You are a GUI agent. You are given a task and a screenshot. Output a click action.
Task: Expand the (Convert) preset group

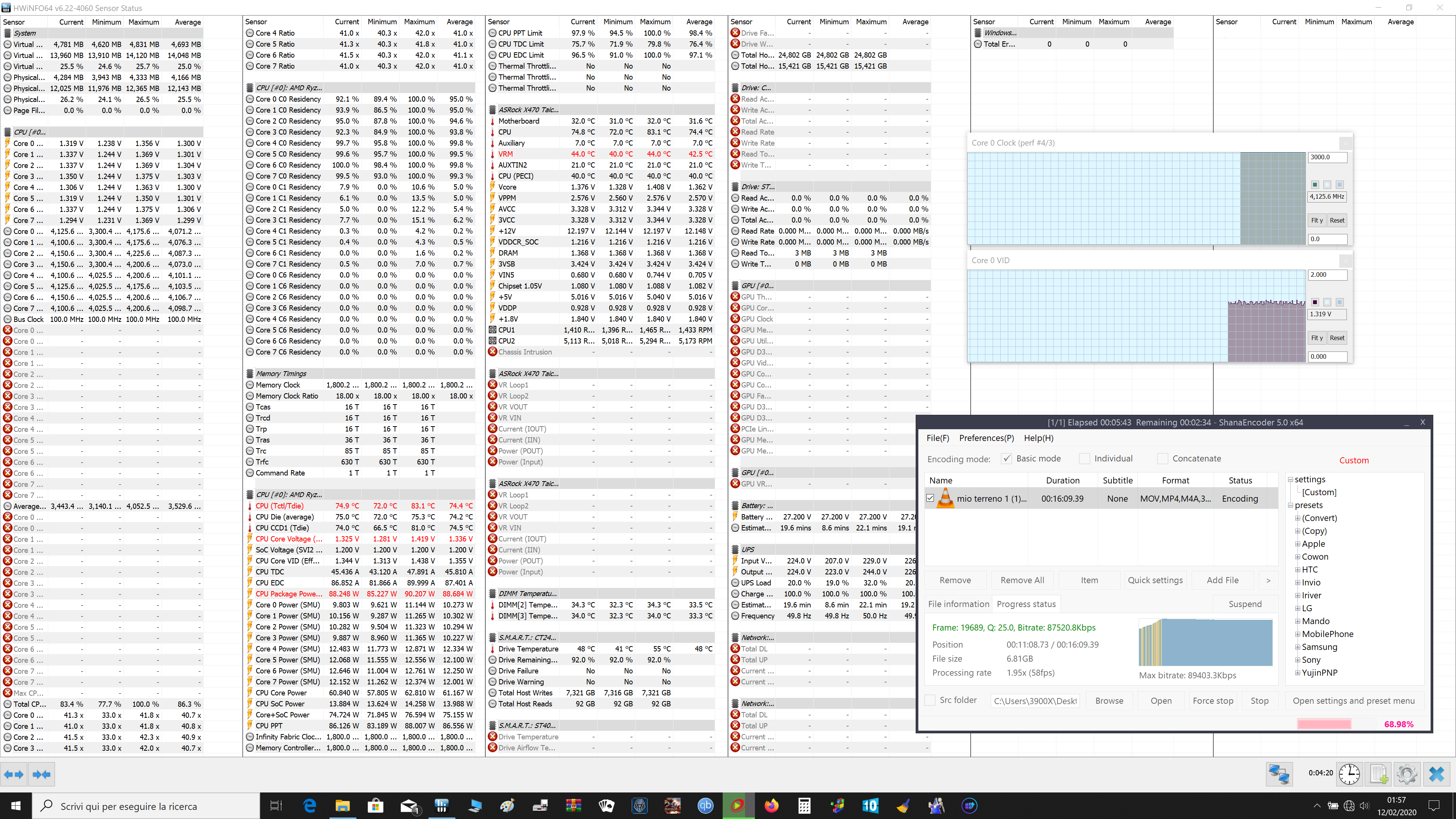coord(1298,518)
